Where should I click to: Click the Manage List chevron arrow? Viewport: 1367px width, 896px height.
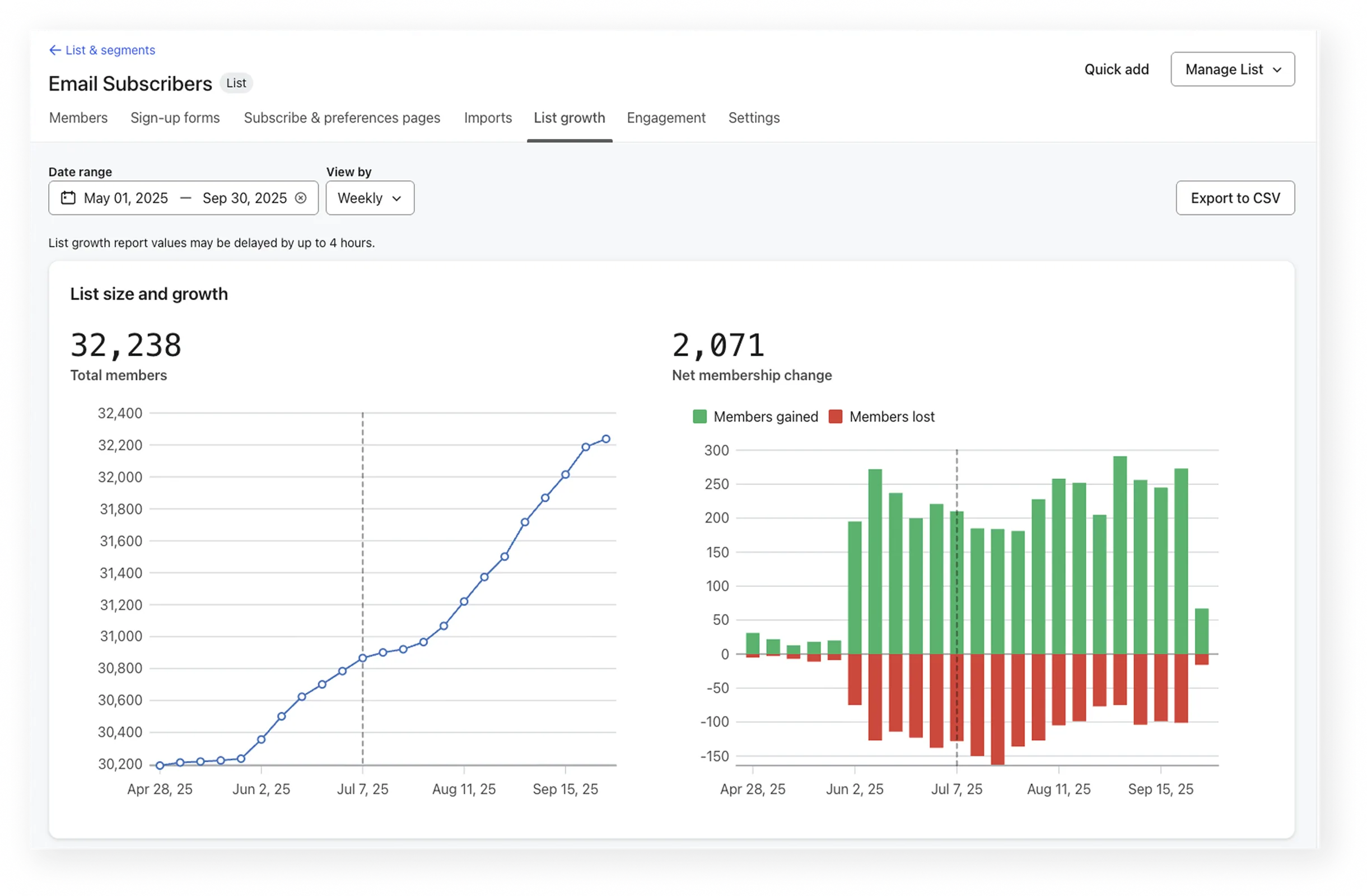1277,69
